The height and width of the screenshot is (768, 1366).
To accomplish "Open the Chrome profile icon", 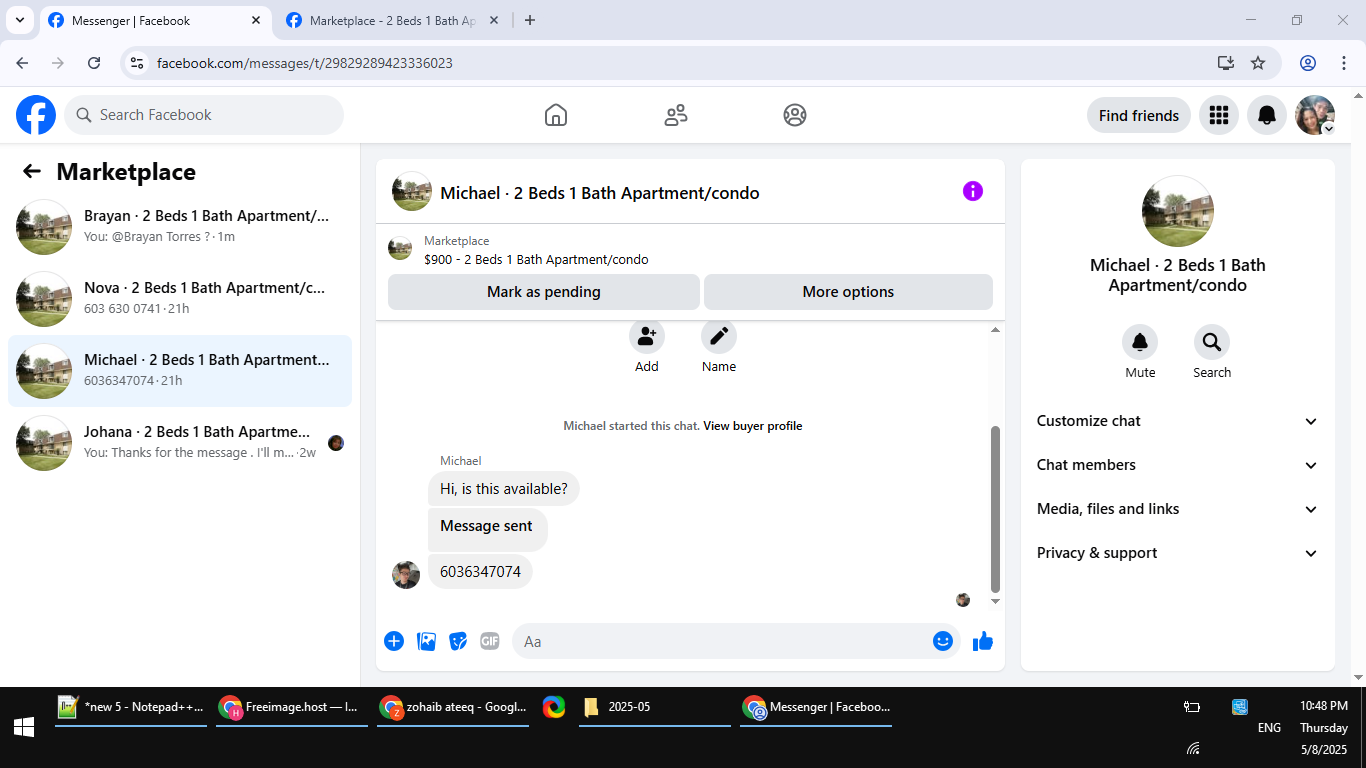I will 1308,63.
